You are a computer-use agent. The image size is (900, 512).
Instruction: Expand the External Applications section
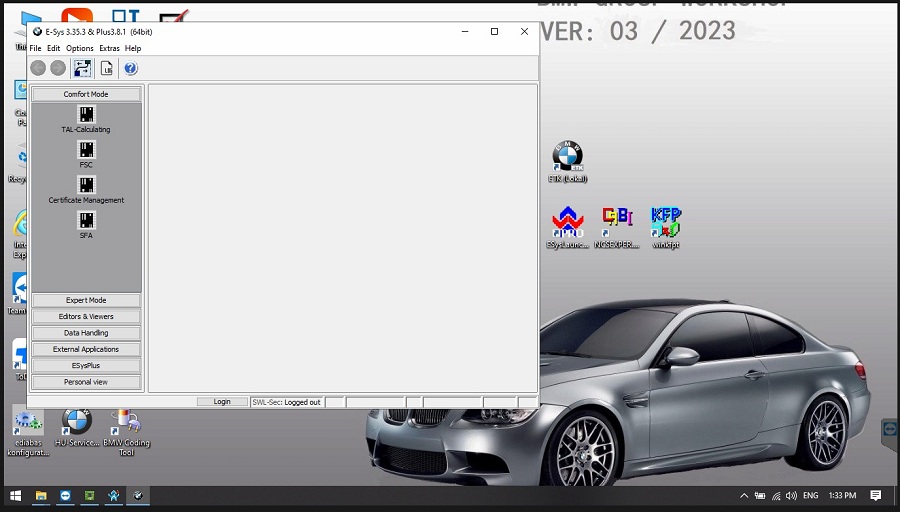pyautogui.click(x=86, y=349)
